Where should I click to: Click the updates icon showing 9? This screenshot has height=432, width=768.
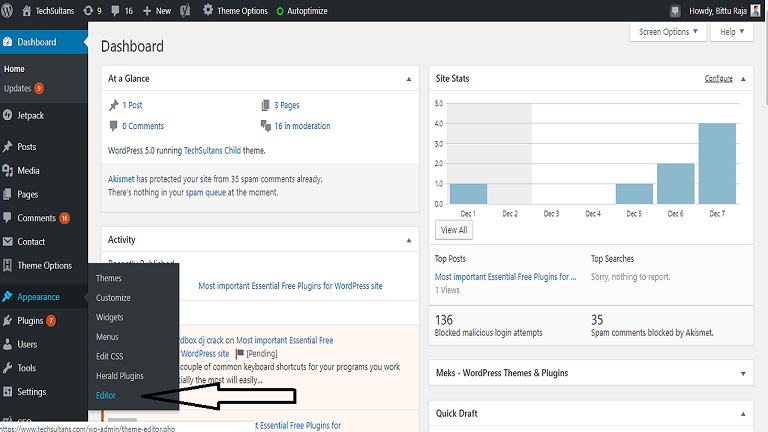88,11
